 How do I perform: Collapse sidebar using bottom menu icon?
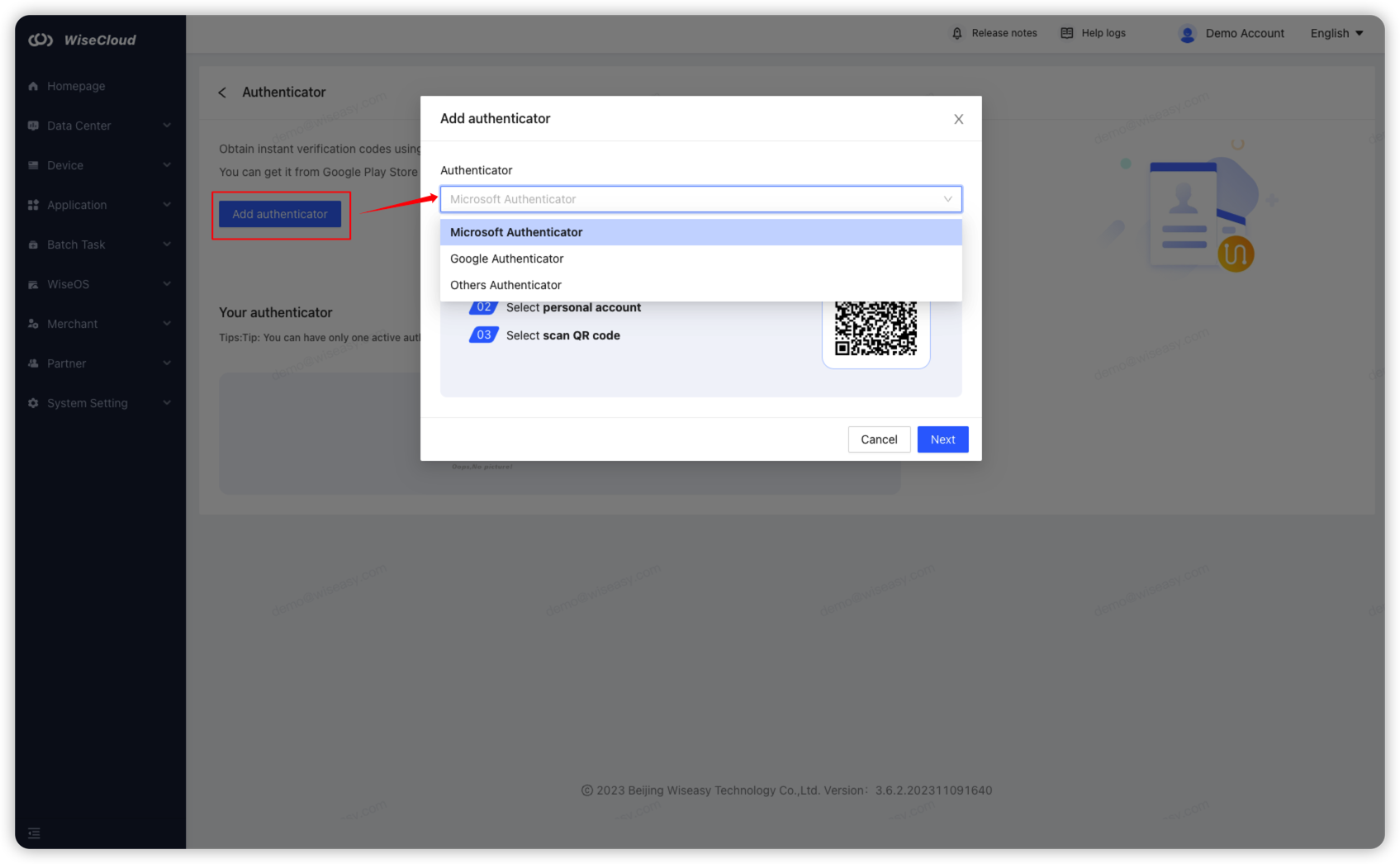[34, 833]
